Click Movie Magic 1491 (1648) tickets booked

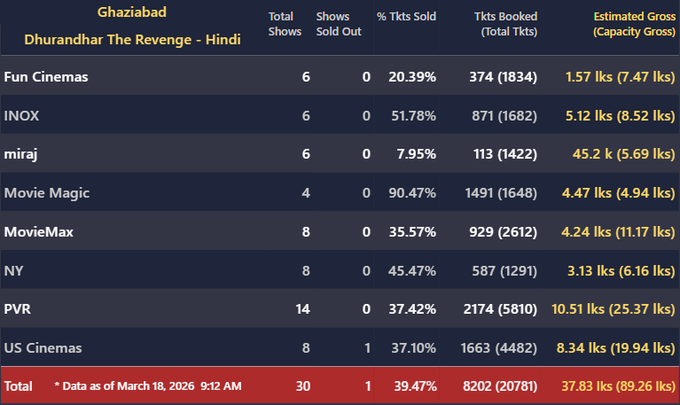pos(501,193)
